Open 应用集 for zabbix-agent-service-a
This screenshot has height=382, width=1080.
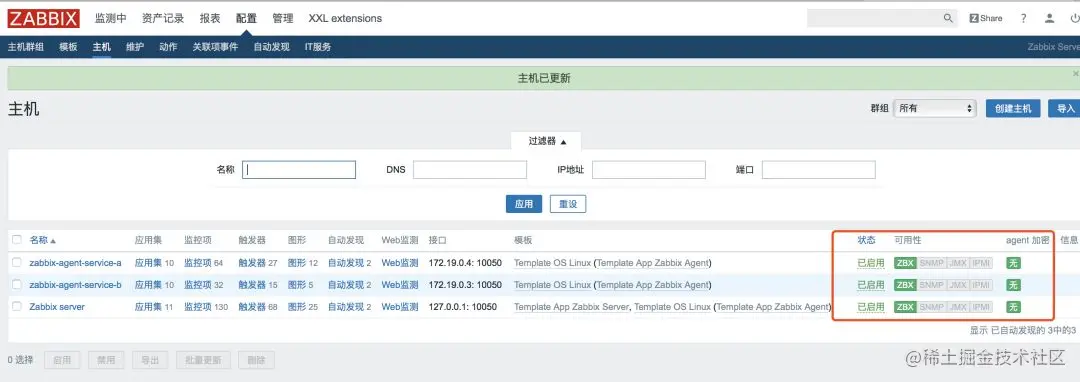click(148, 263)
